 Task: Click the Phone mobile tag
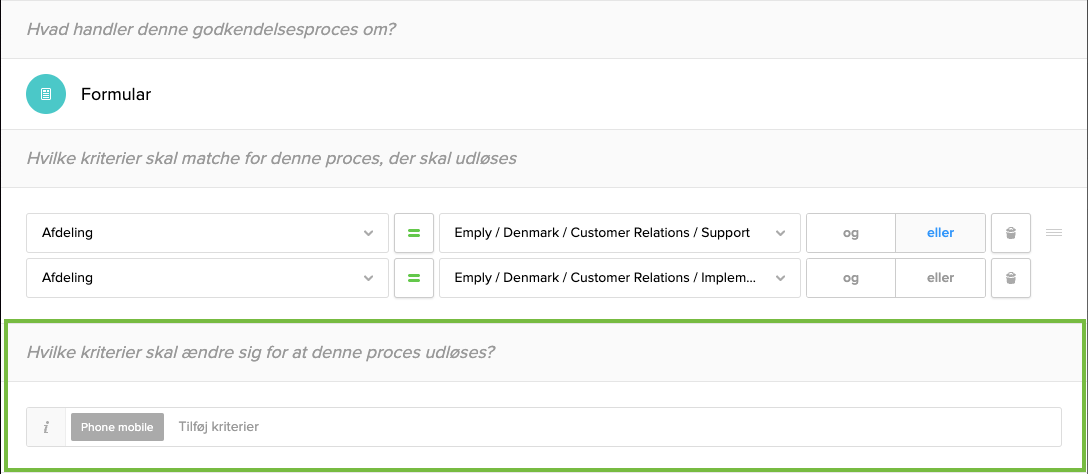(117, 427)
